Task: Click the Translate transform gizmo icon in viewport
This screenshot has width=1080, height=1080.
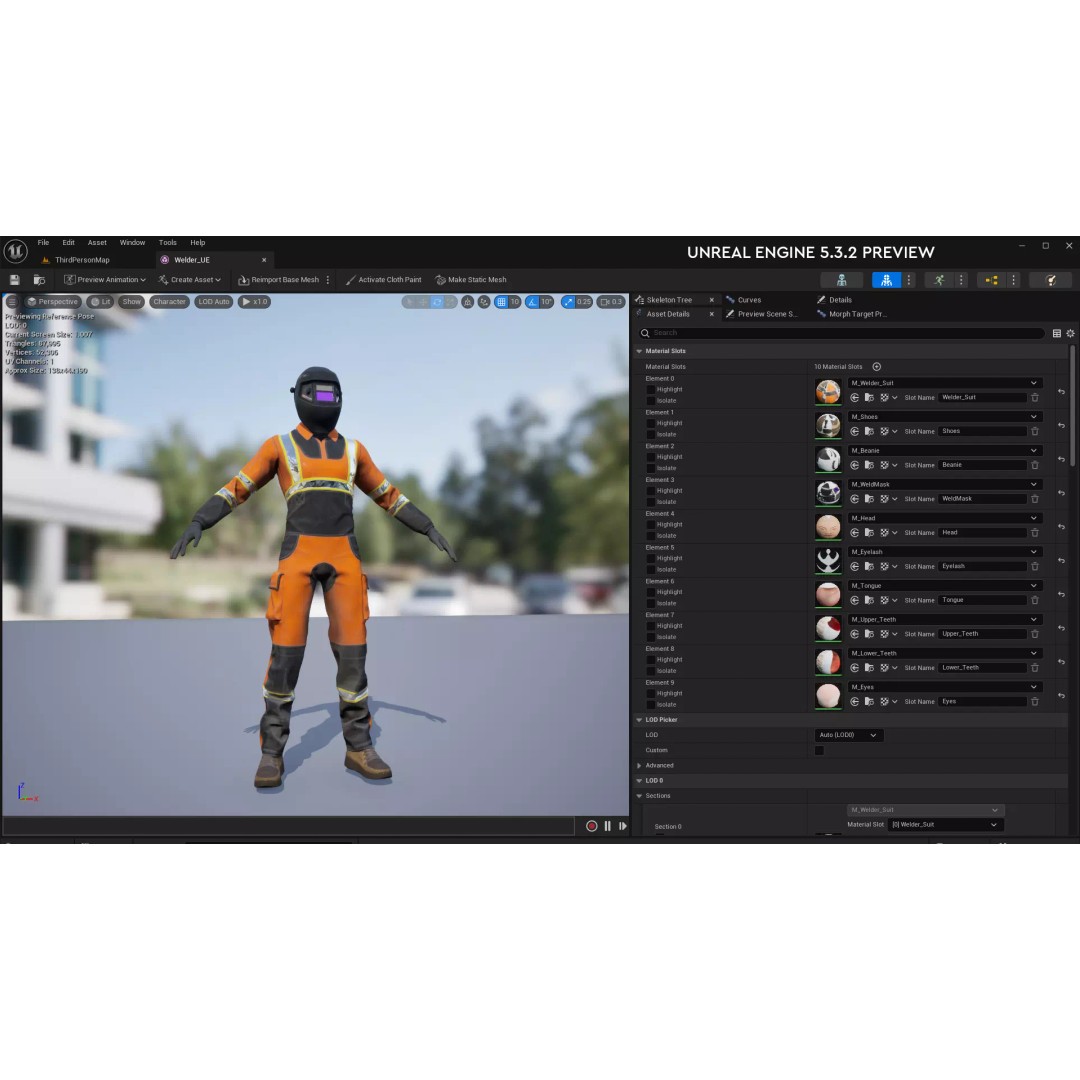Action: [x=423, y=302]
